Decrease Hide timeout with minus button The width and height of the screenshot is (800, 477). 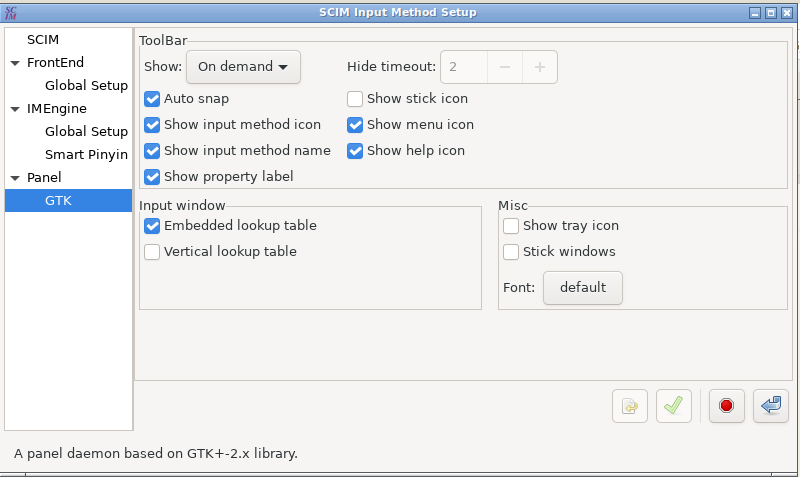[505, 67]
